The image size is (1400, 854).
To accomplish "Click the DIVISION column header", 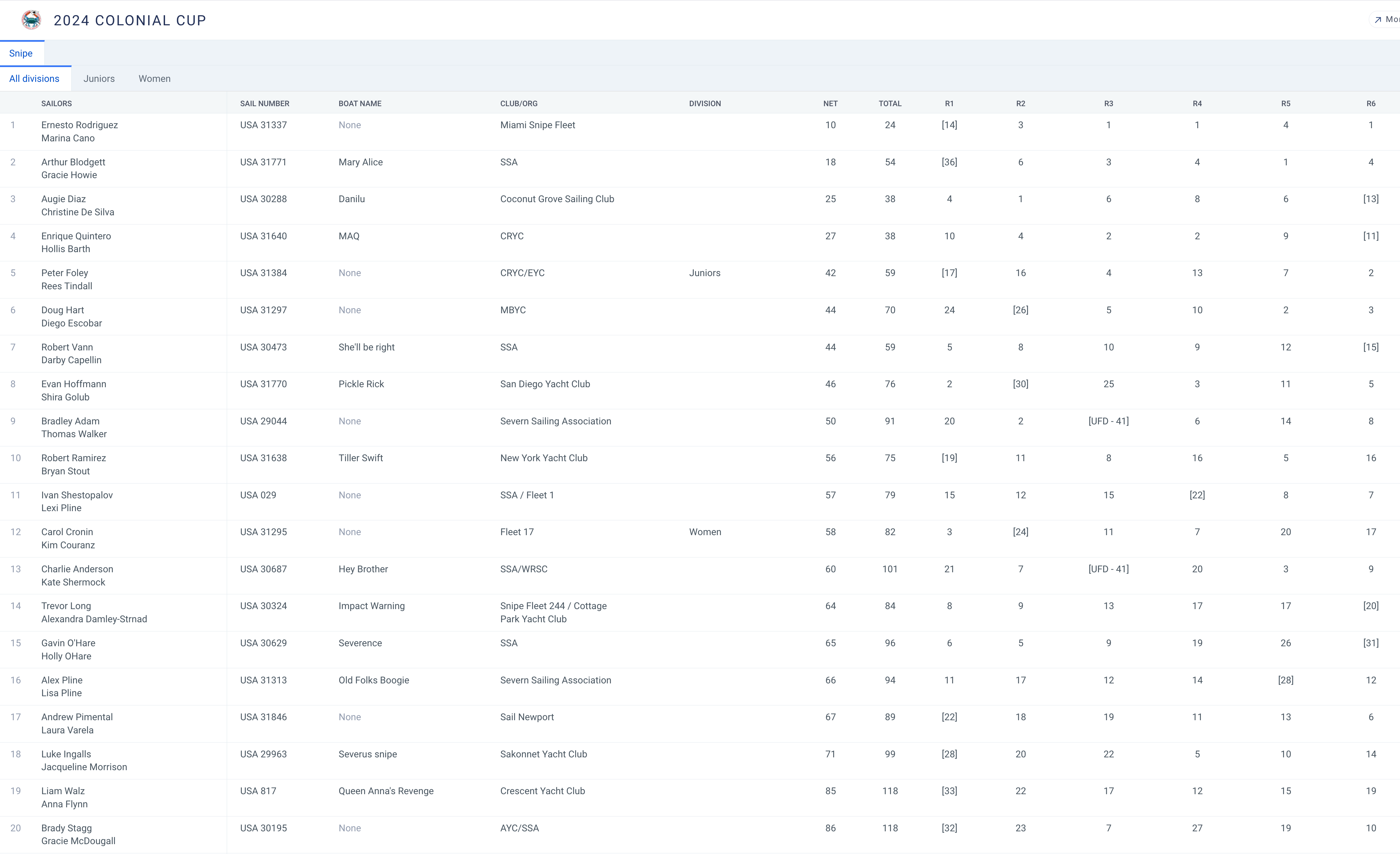I will [x=705, y=104].
